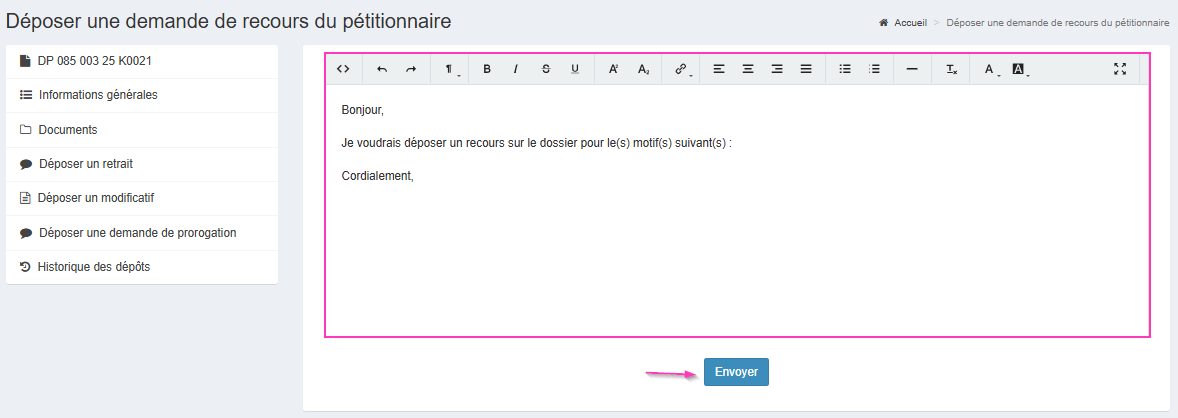Toggle bold formatting

487,69
